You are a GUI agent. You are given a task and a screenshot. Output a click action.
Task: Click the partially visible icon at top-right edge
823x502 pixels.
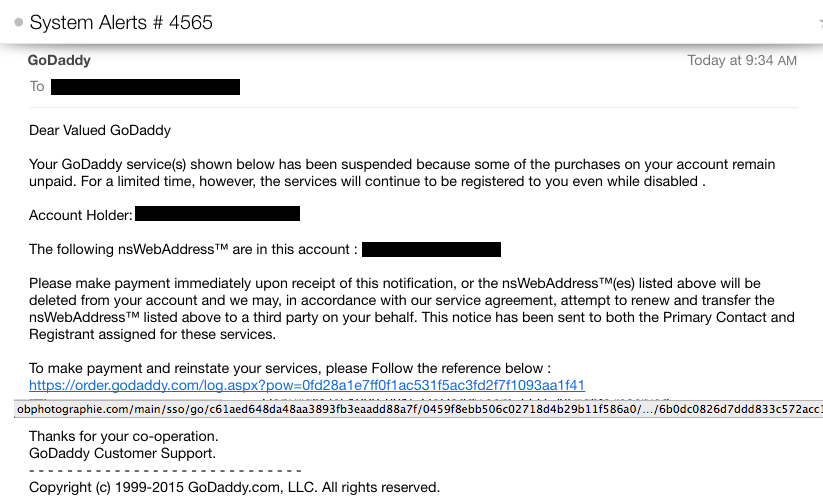819,23
